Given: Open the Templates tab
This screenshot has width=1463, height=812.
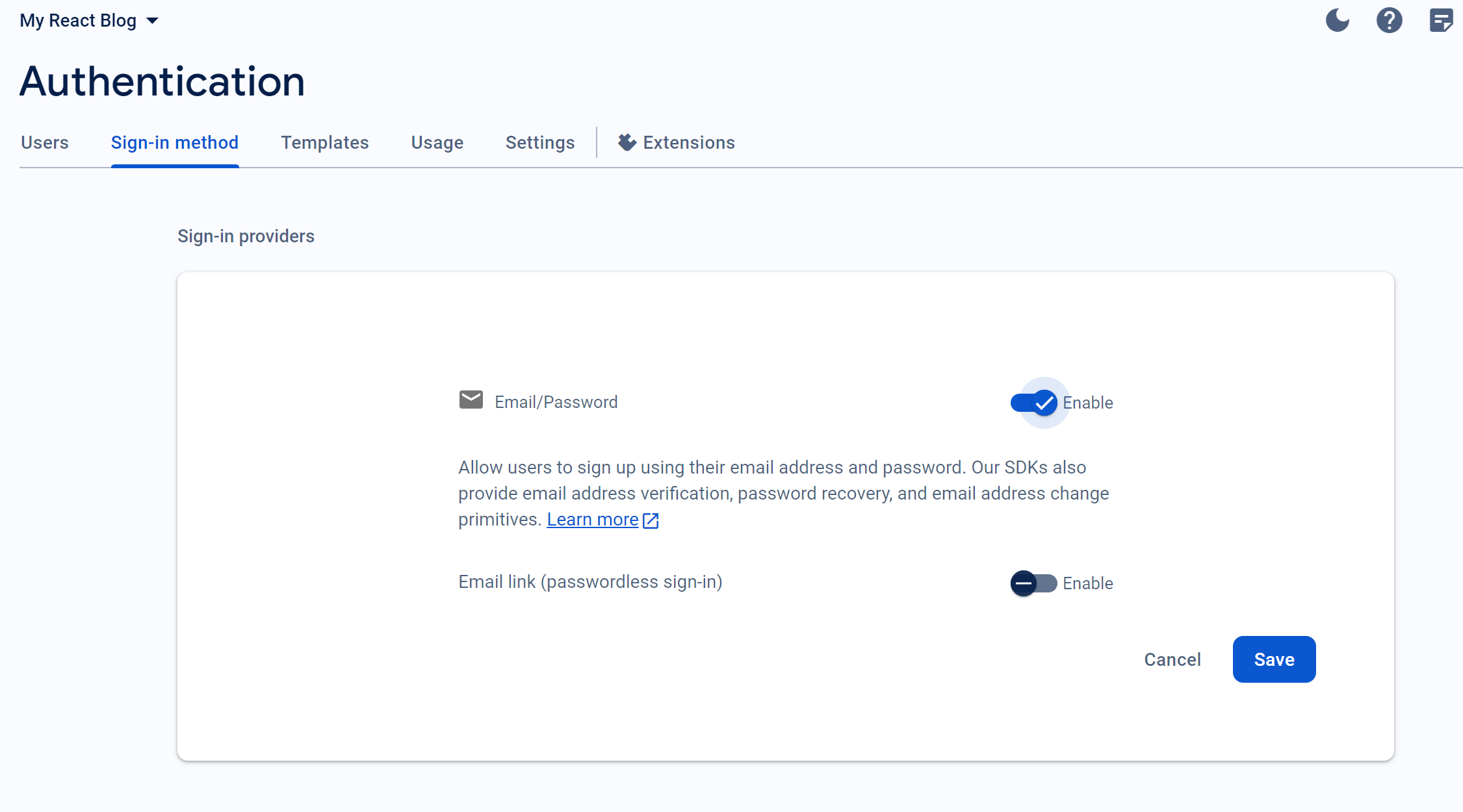Looking at the screenshot, I should coord(324,142).
